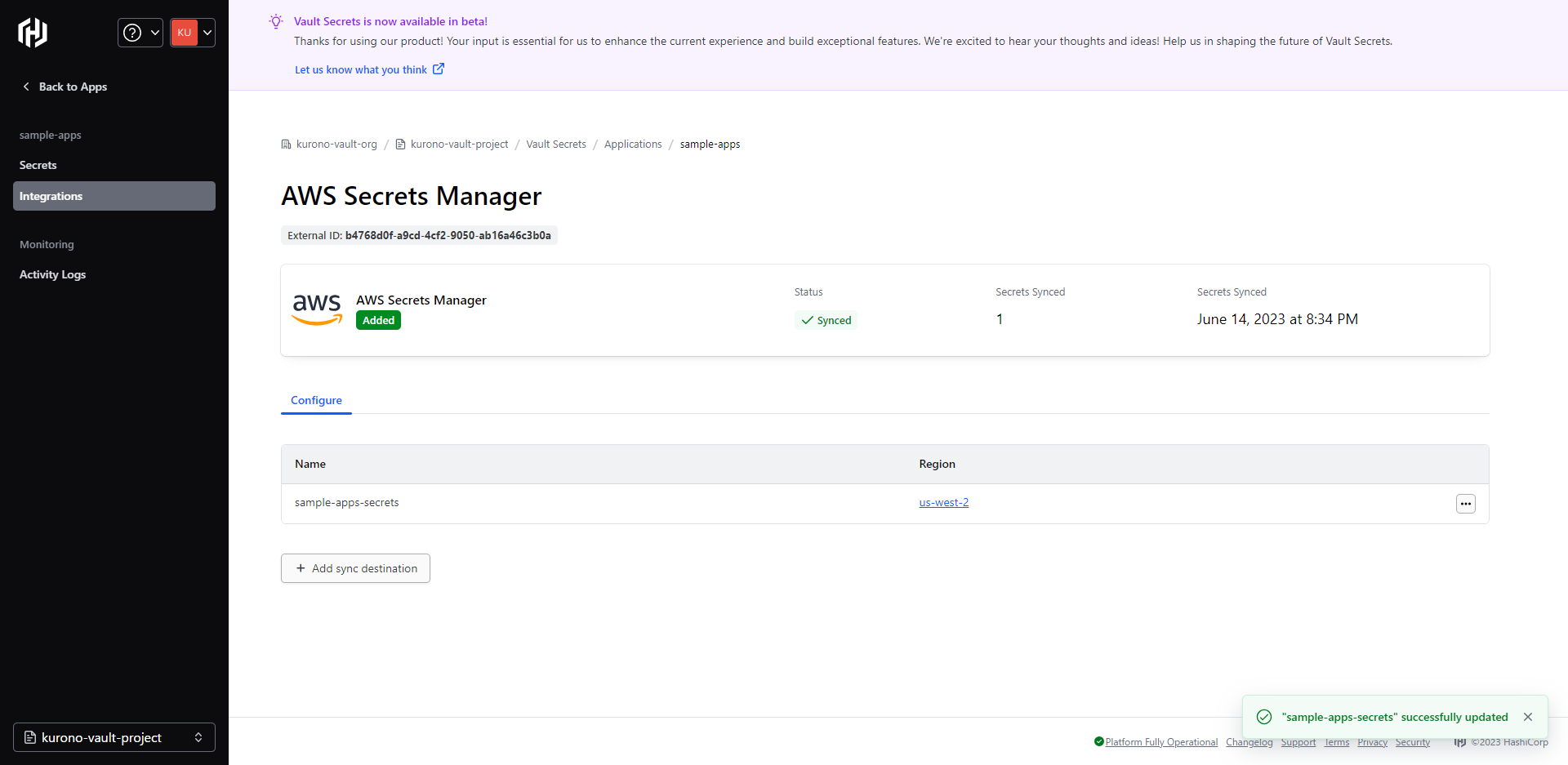
Task: Open the Privacy footer link
Action: (x=1373, y=742)
